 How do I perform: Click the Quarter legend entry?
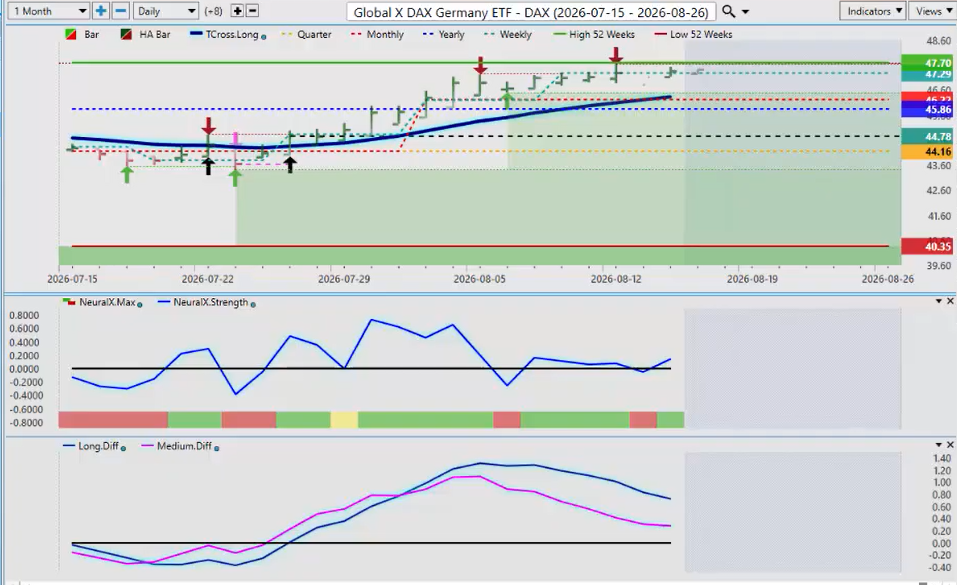[306, 35]
